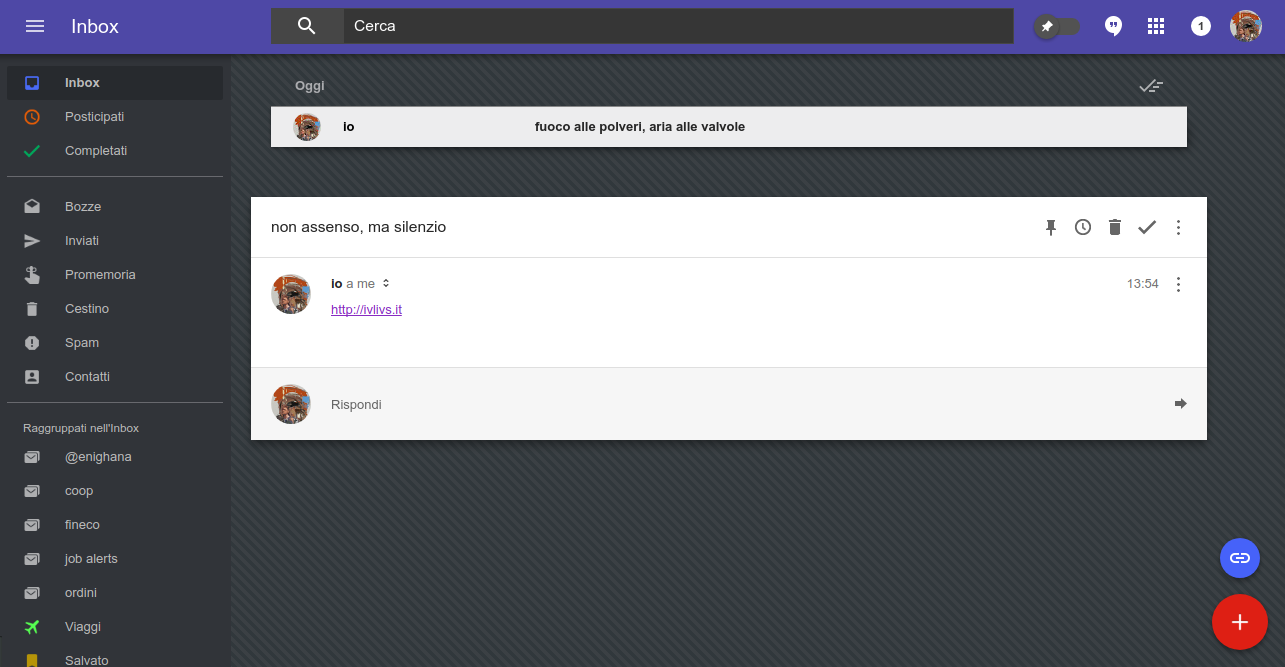Open Spam folder
Image resolution: width=1285 pixels, height=667 pixels.
[x=115, y=343]
